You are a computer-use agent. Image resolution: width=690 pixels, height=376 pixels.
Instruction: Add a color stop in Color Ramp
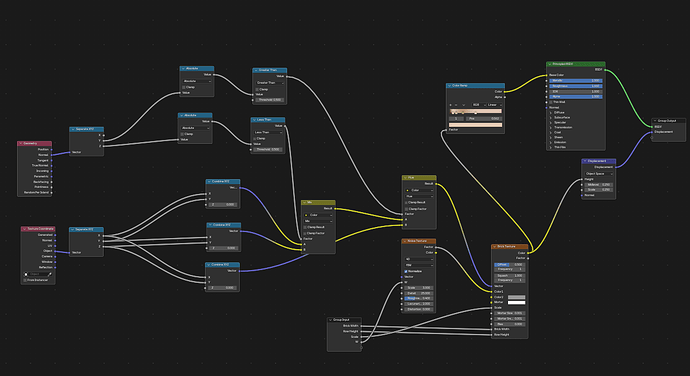(x=451, y=105)
